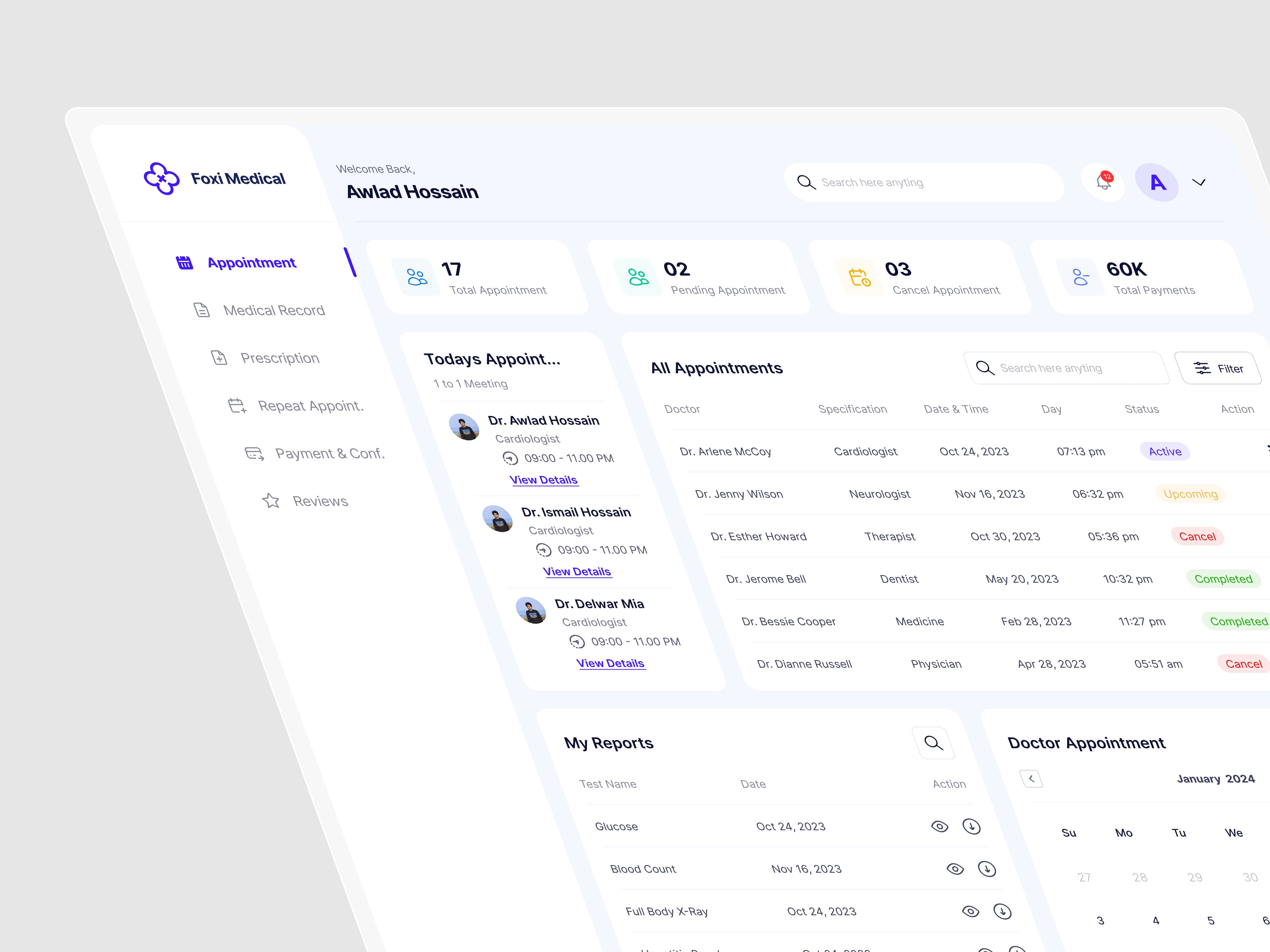This screenshot has width=1270, height=952.
Task: Show the Glucose report with the eye icon
Action: pyautogui.click(x=940, y=826)
